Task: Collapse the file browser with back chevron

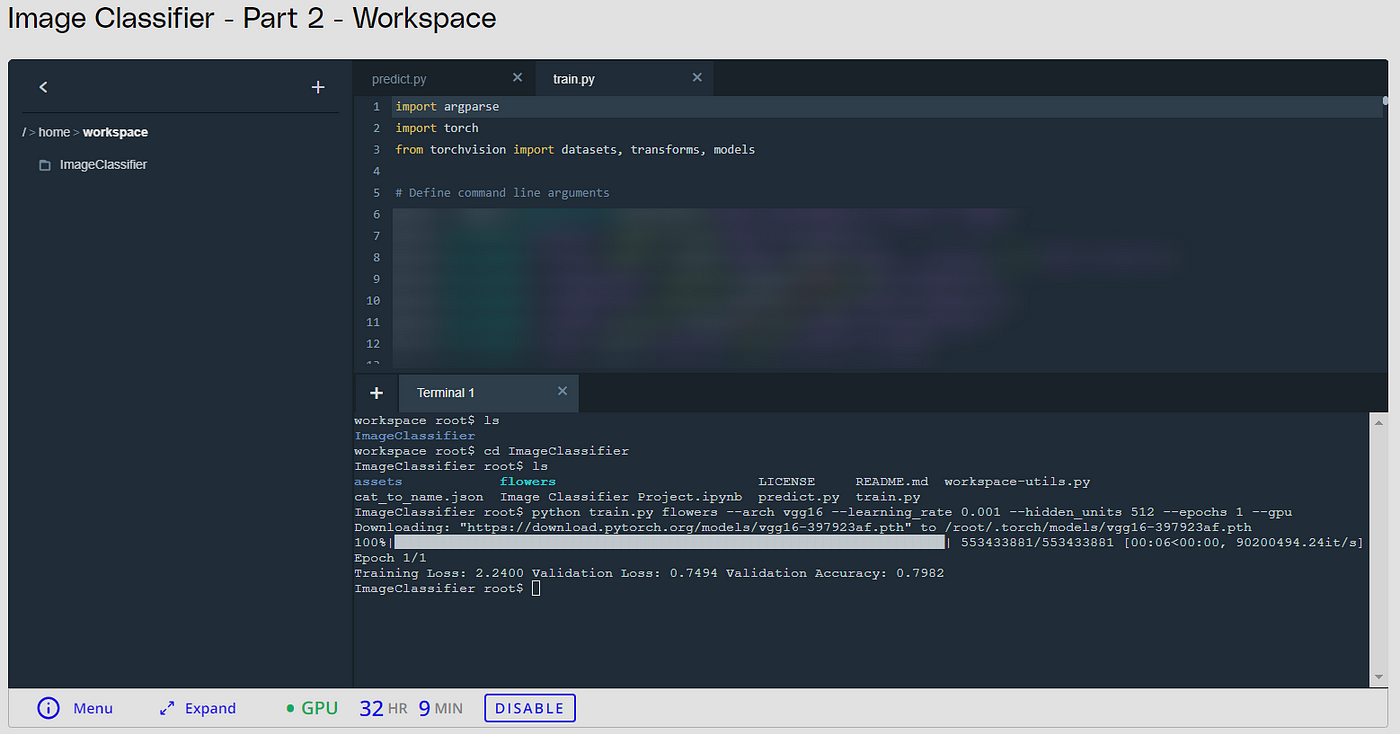Action: (x=43, y=87)
